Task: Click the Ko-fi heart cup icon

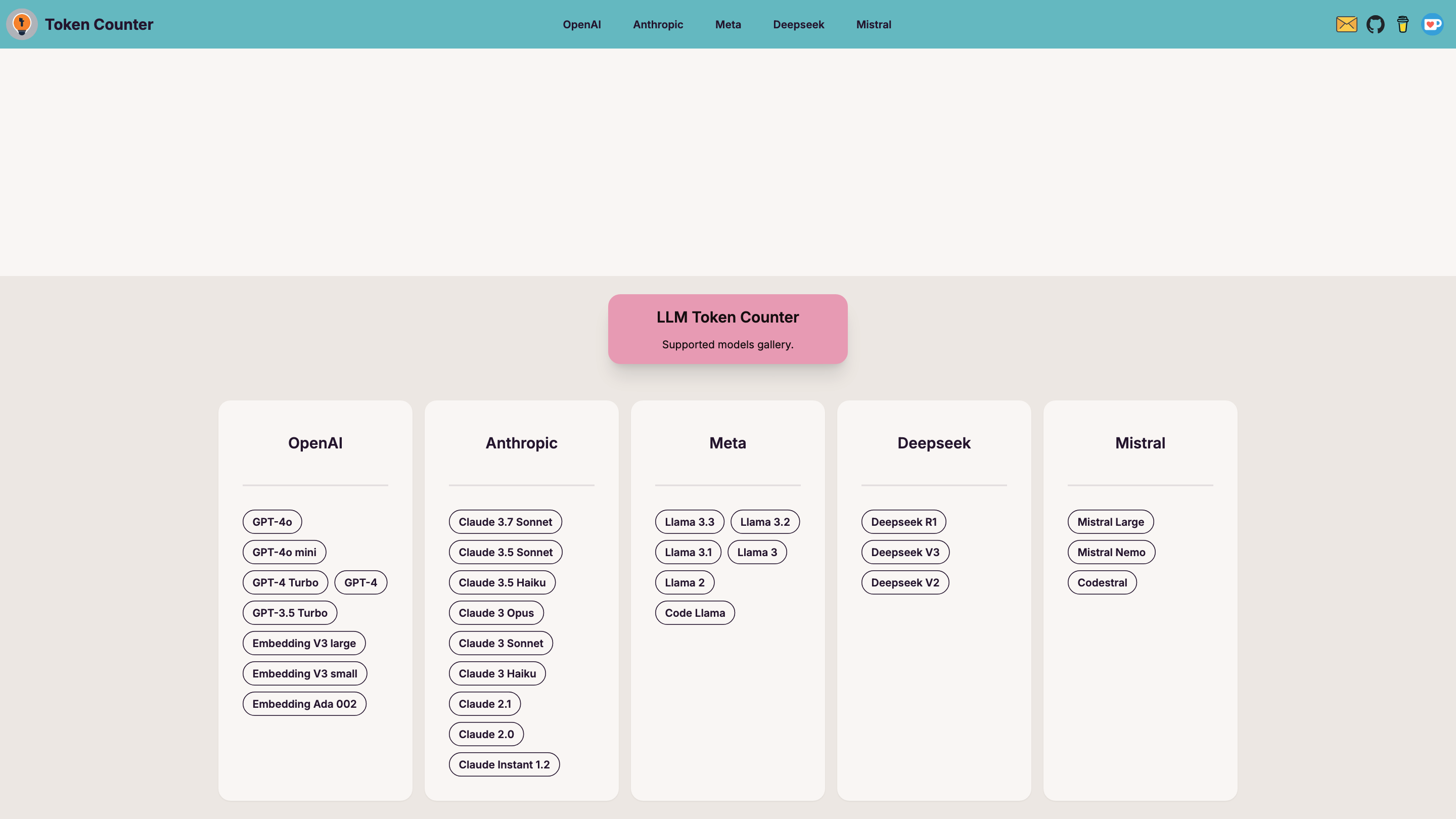Action: 1432,24
